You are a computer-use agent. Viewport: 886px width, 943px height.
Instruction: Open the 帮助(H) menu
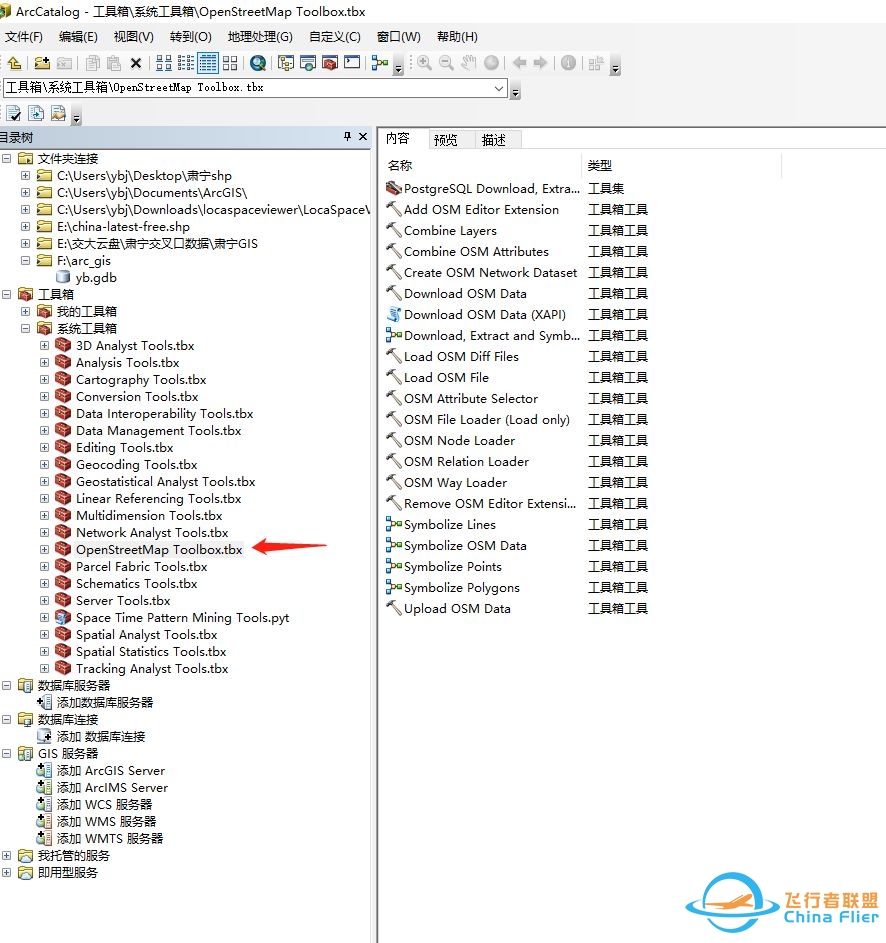pos(457,37)
